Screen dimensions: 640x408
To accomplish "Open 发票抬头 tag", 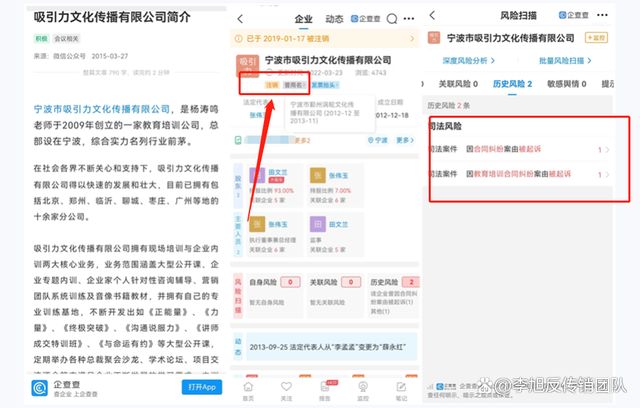I will [x=325, y=85].
